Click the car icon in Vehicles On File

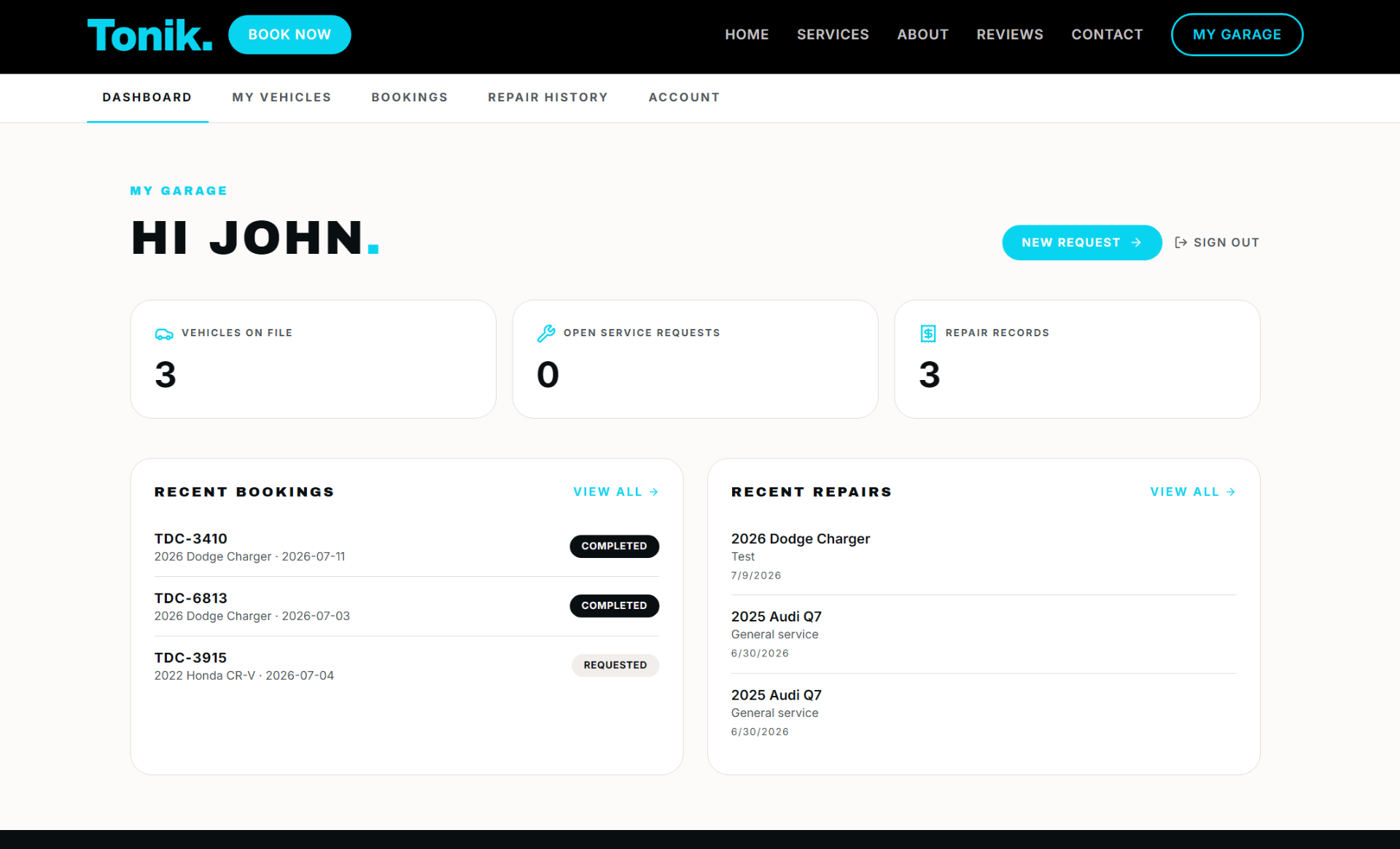tap(164, 334)
